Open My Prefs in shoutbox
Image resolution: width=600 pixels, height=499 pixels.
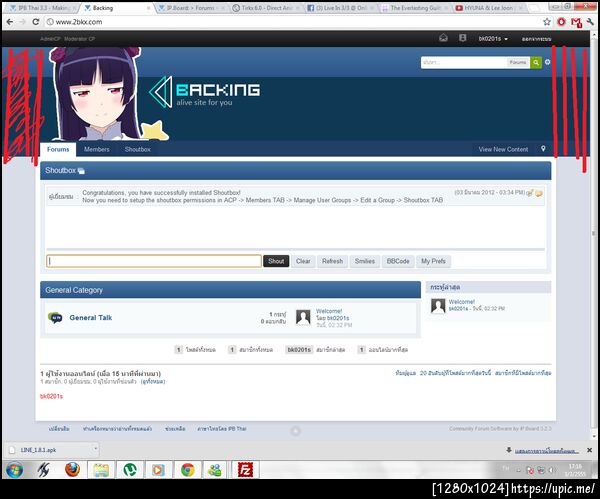click(434, 261)
